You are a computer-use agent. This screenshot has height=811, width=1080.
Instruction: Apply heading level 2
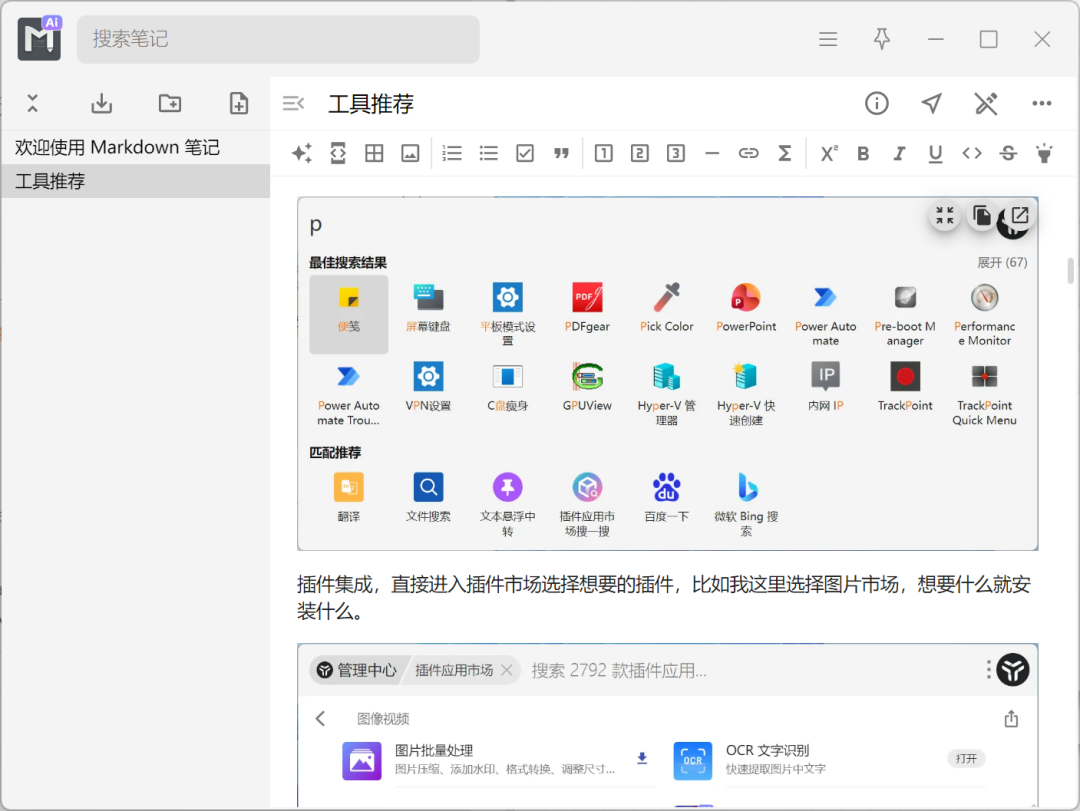640,153
